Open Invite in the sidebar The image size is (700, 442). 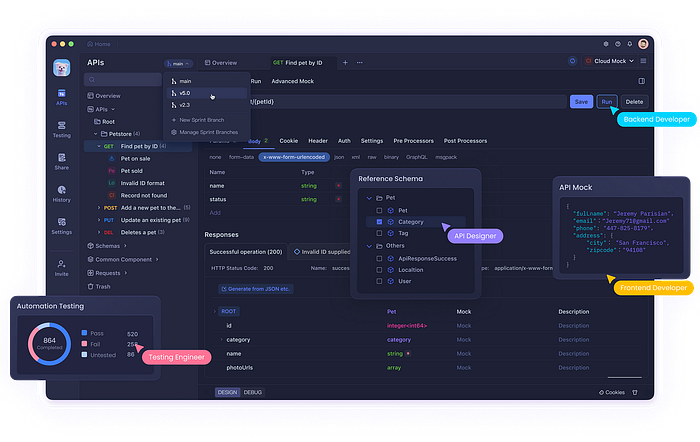[x=62, y=268]
